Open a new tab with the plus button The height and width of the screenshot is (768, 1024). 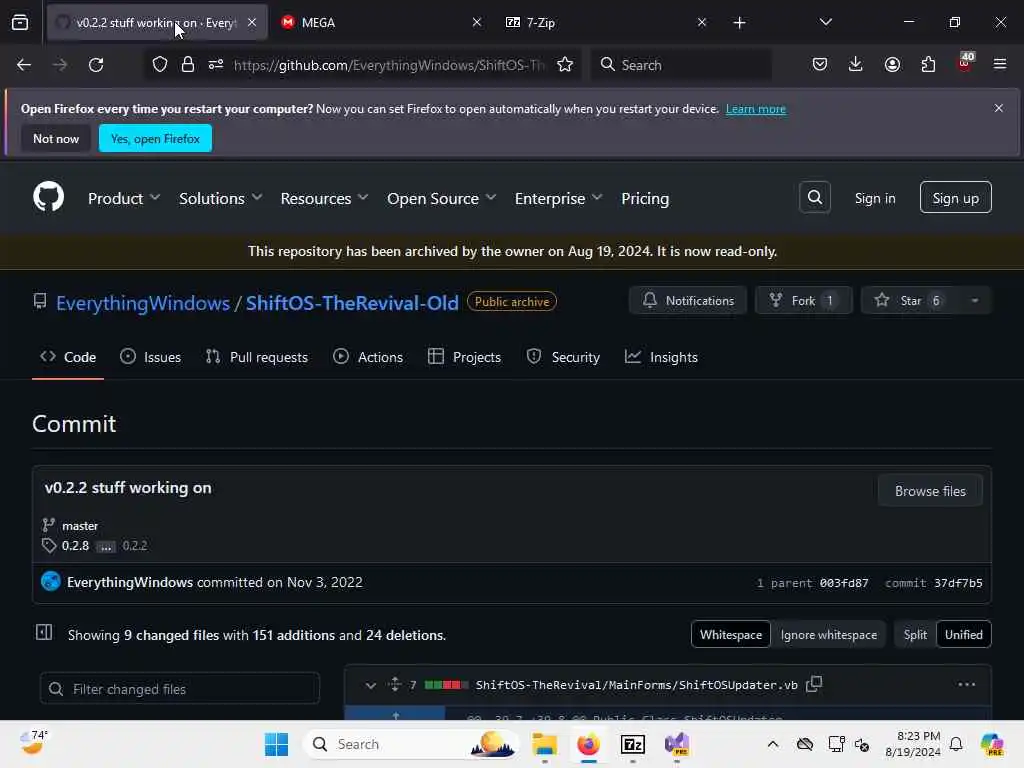pyautogui.click(x=739, y=23)
